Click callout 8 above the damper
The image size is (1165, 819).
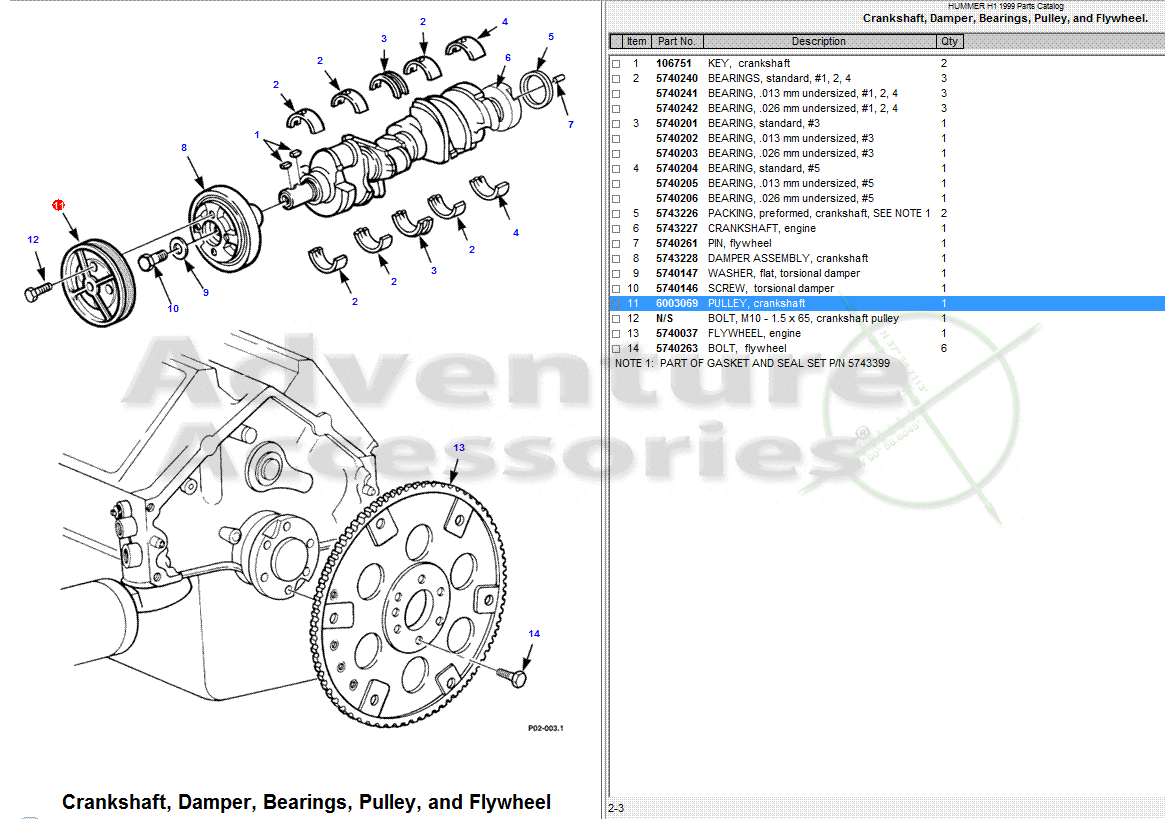tap(184, 147)
